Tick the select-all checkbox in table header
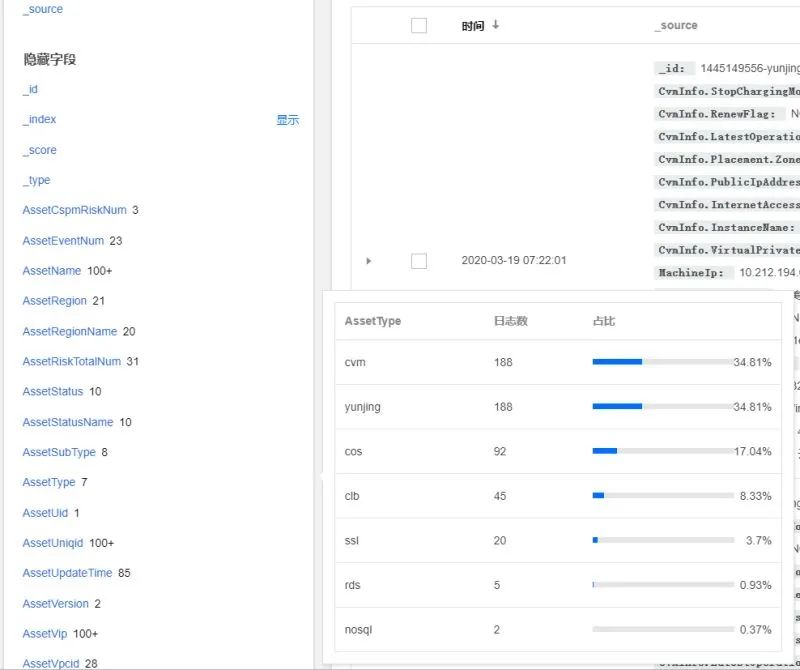Image resolution: width=800 pixels, height=670 pixels. (x=419, y=26)
